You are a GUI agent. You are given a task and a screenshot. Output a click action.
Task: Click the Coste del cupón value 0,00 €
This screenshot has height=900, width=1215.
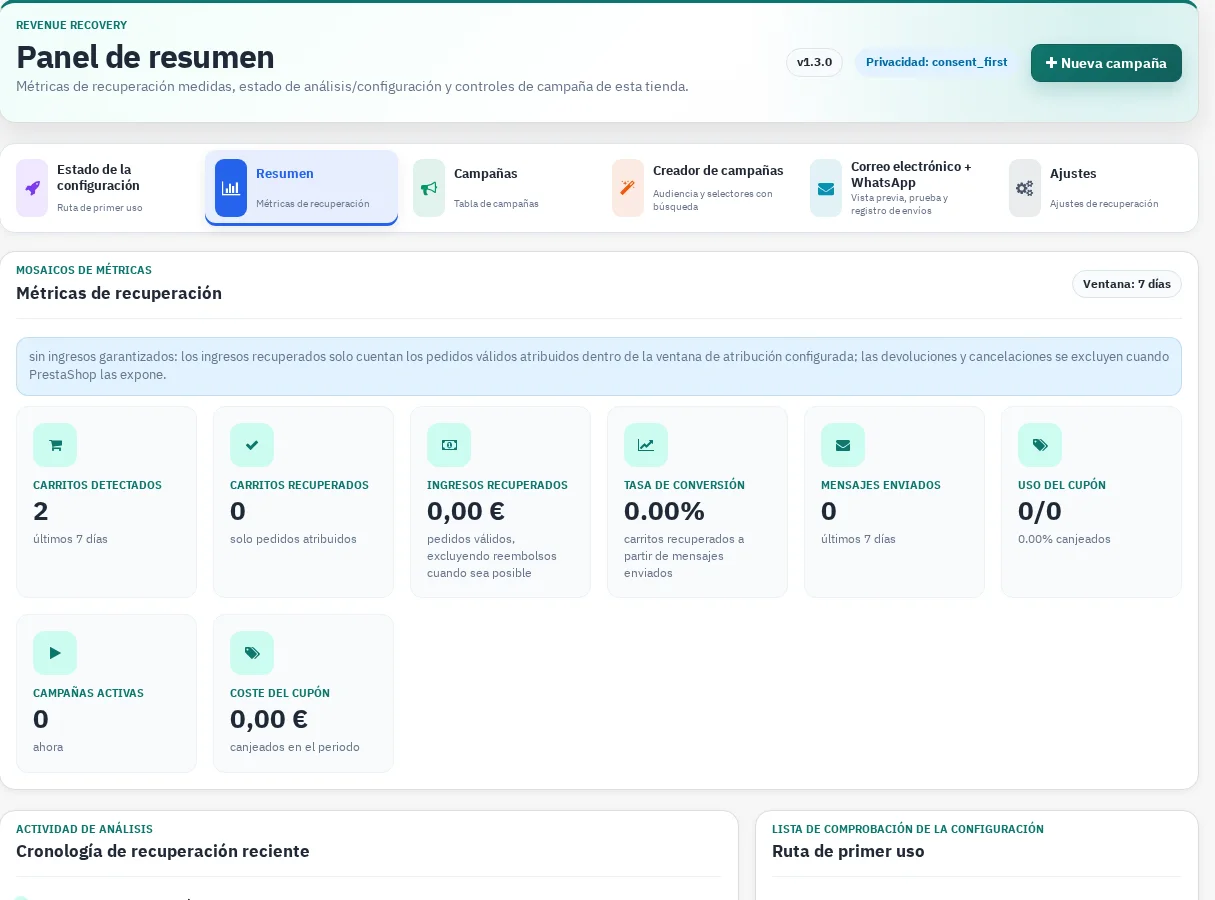(x=269, y=719)
